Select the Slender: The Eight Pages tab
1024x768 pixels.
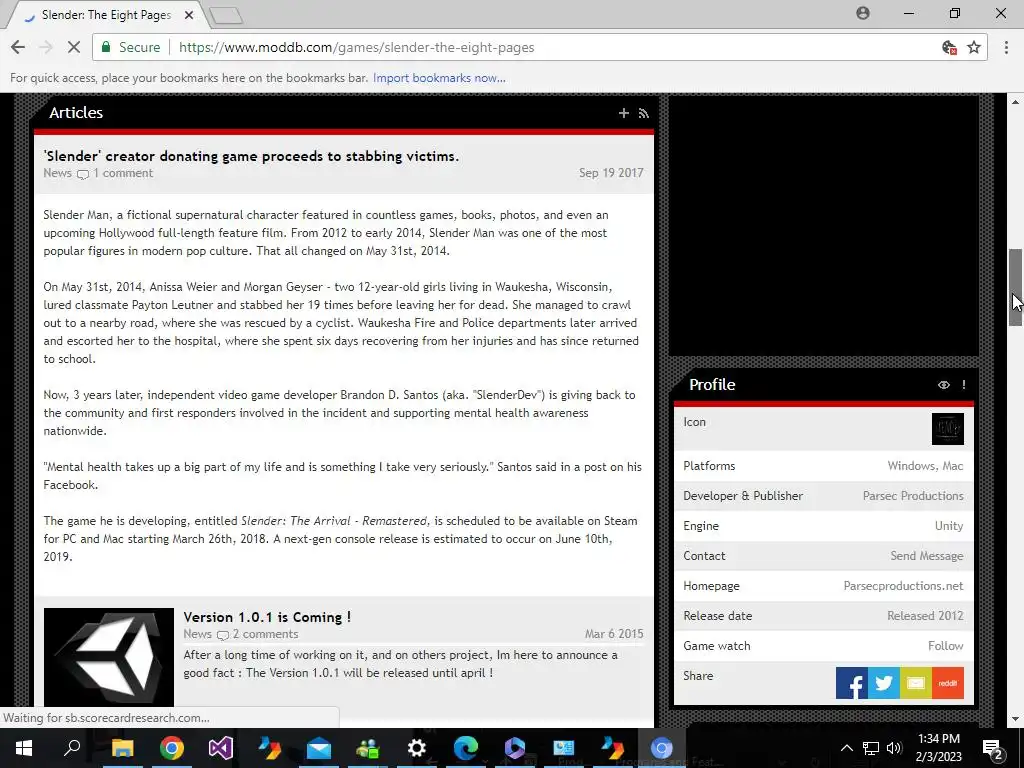coord(106,14)
